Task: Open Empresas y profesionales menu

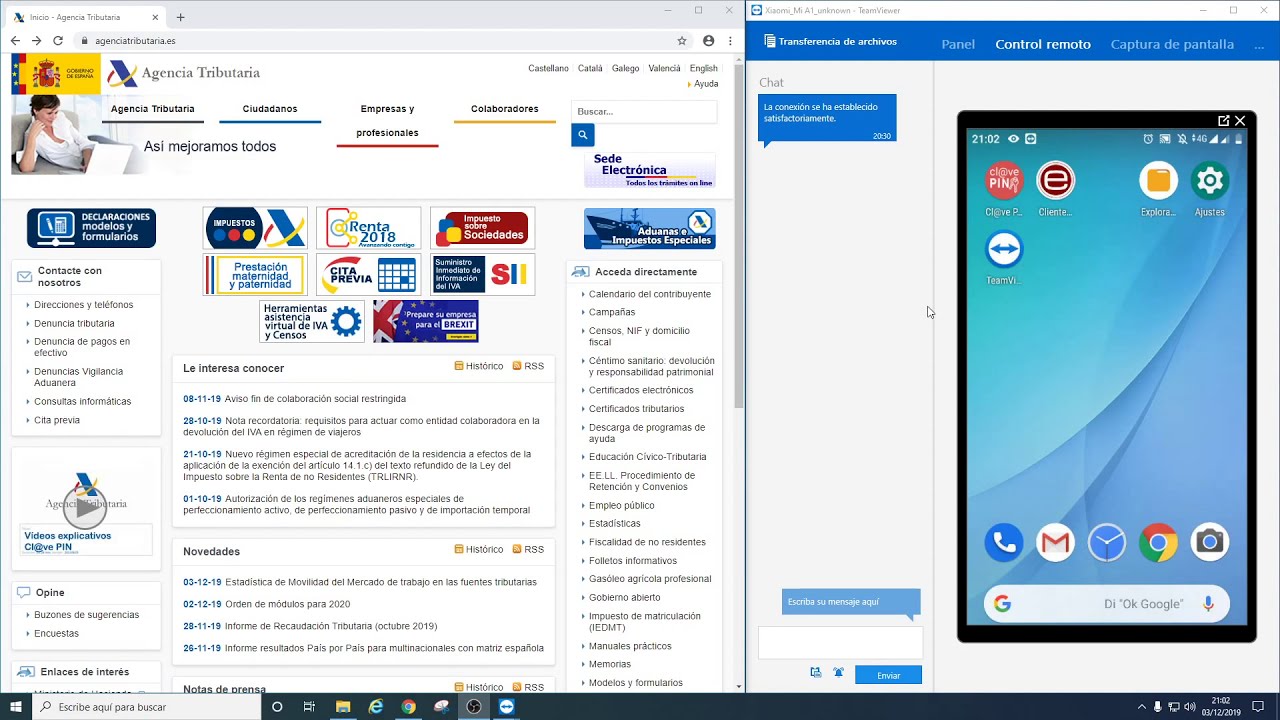Action: point(388,121)
